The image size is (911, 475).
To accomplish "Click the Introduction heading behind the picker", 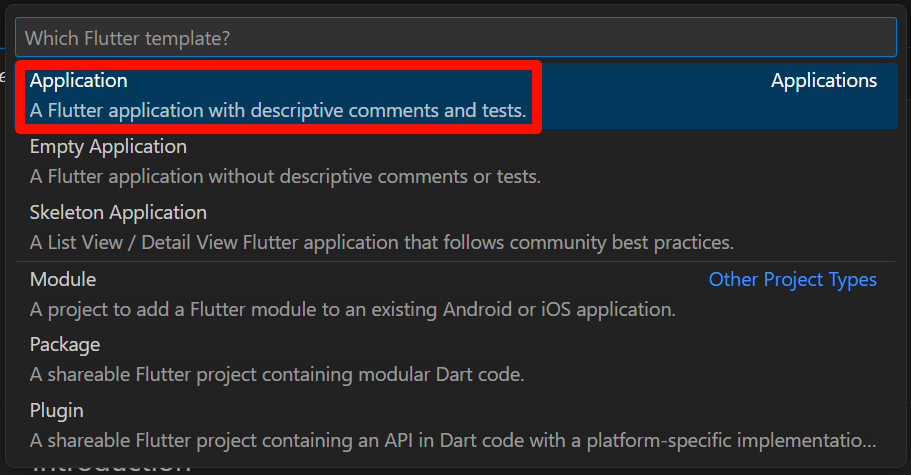I will 112,466.
